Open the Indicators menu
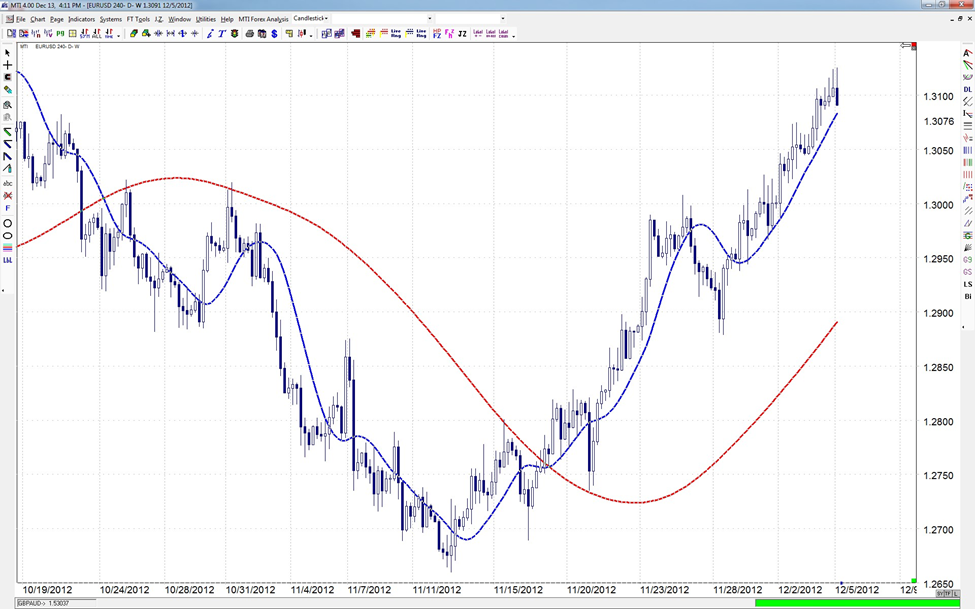The image size is (975, 609). coord(81,19)
